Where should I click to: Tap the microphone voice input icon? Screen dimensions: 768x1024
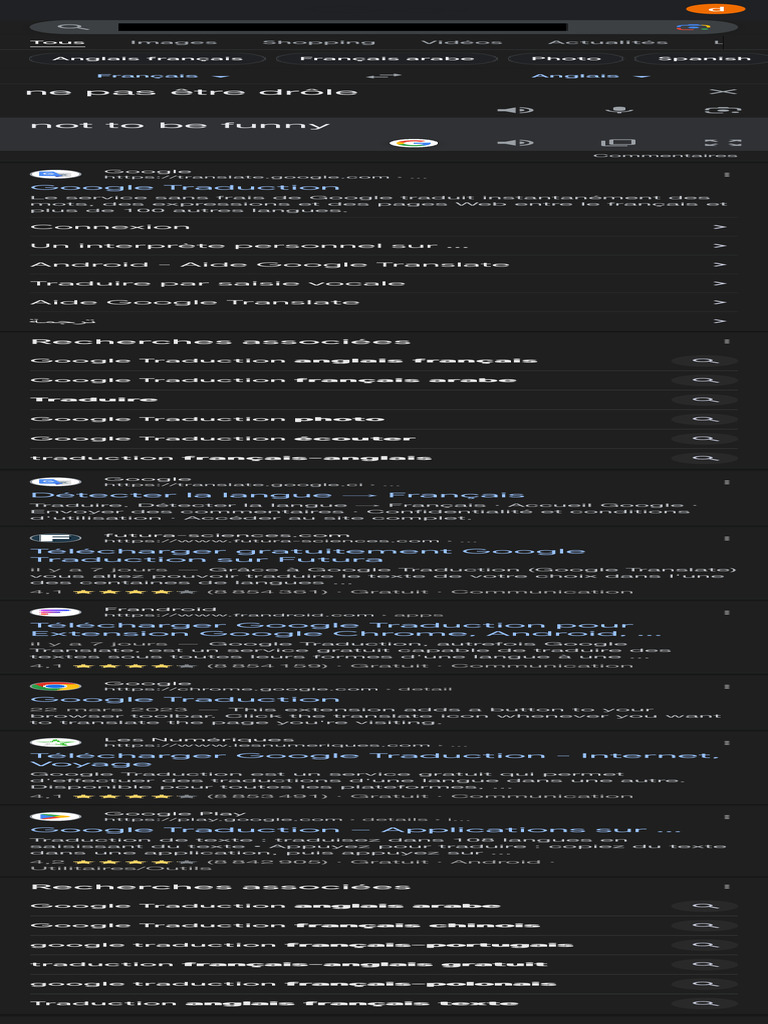click(x=619, y=110)
